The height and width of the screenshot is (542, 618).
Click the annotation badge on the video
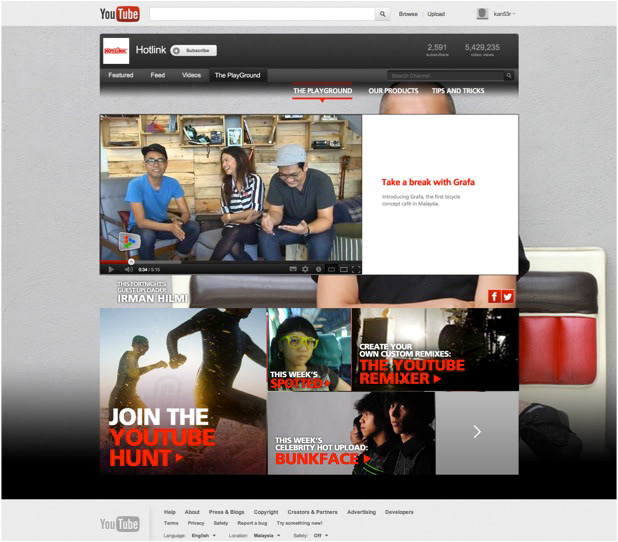pyautogui.click(x=129, y=241)
